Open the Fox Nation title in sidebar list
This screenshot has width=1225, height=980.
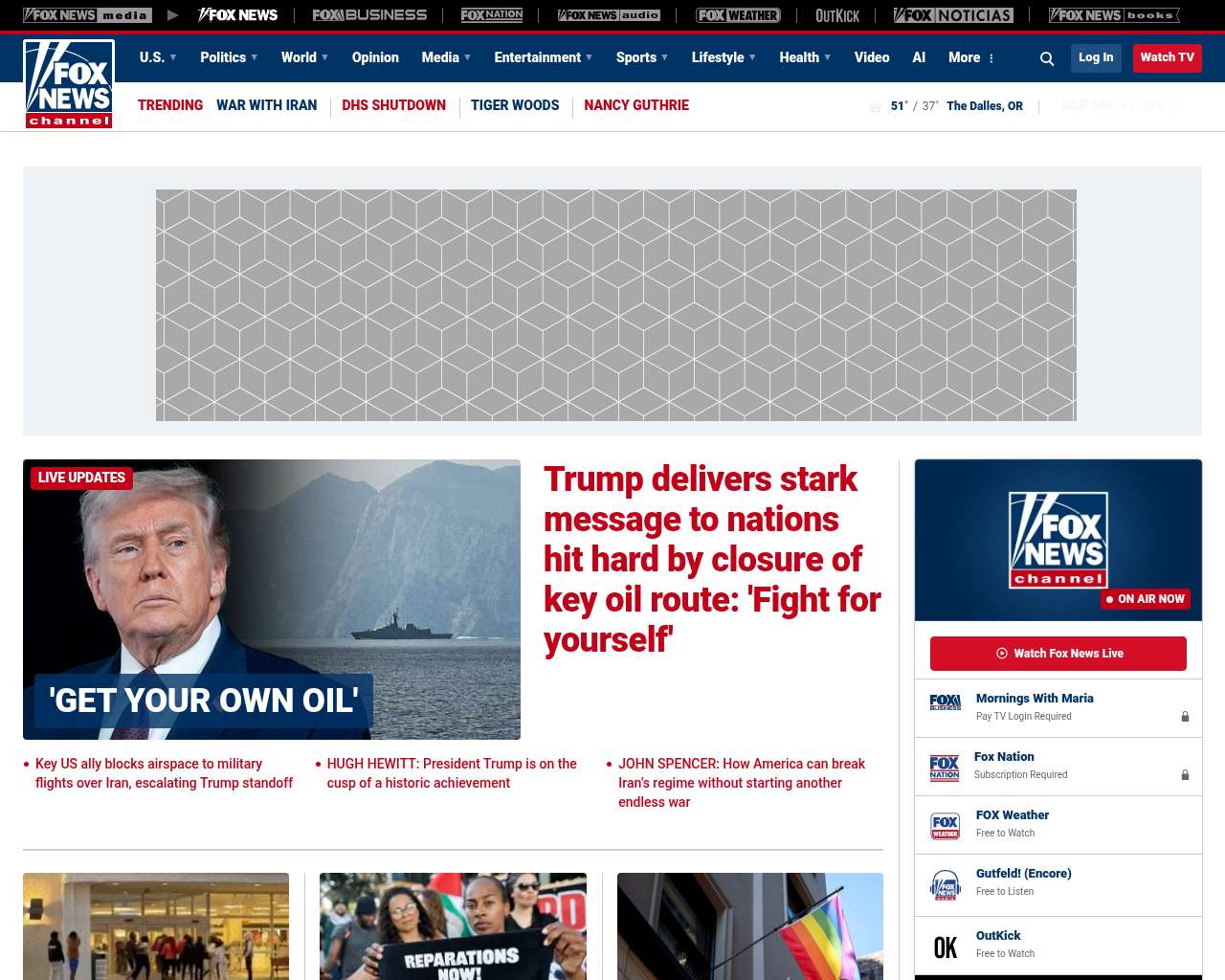1004,757
